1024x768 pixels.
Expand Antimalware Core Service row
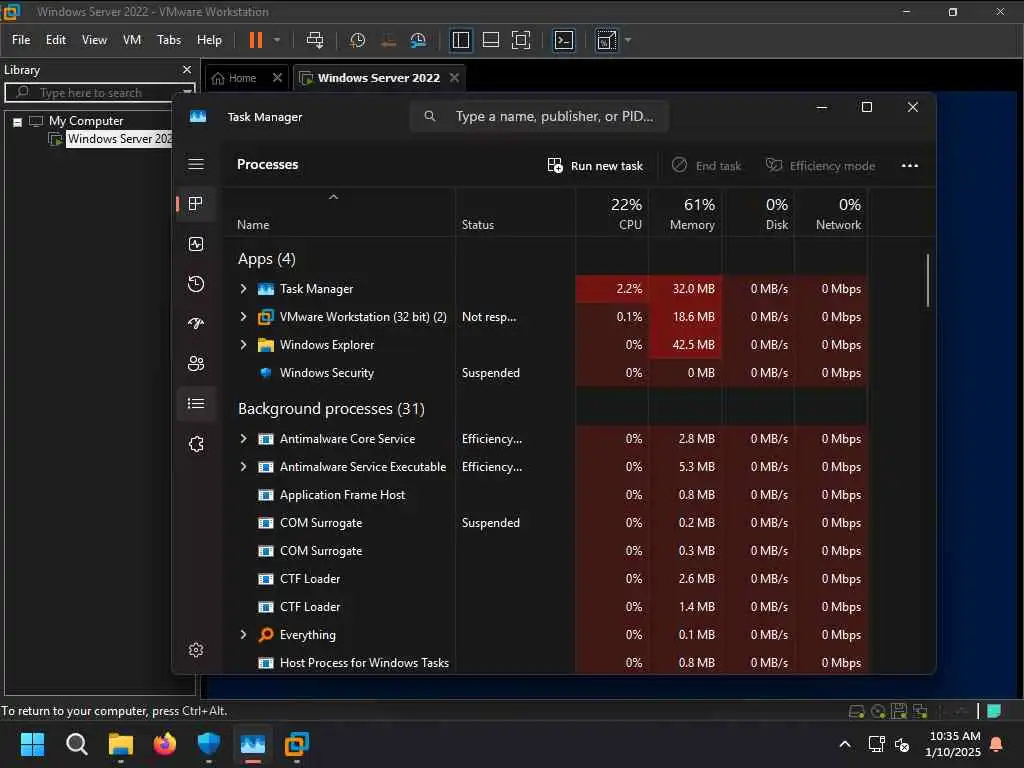[x=244, y=439]
